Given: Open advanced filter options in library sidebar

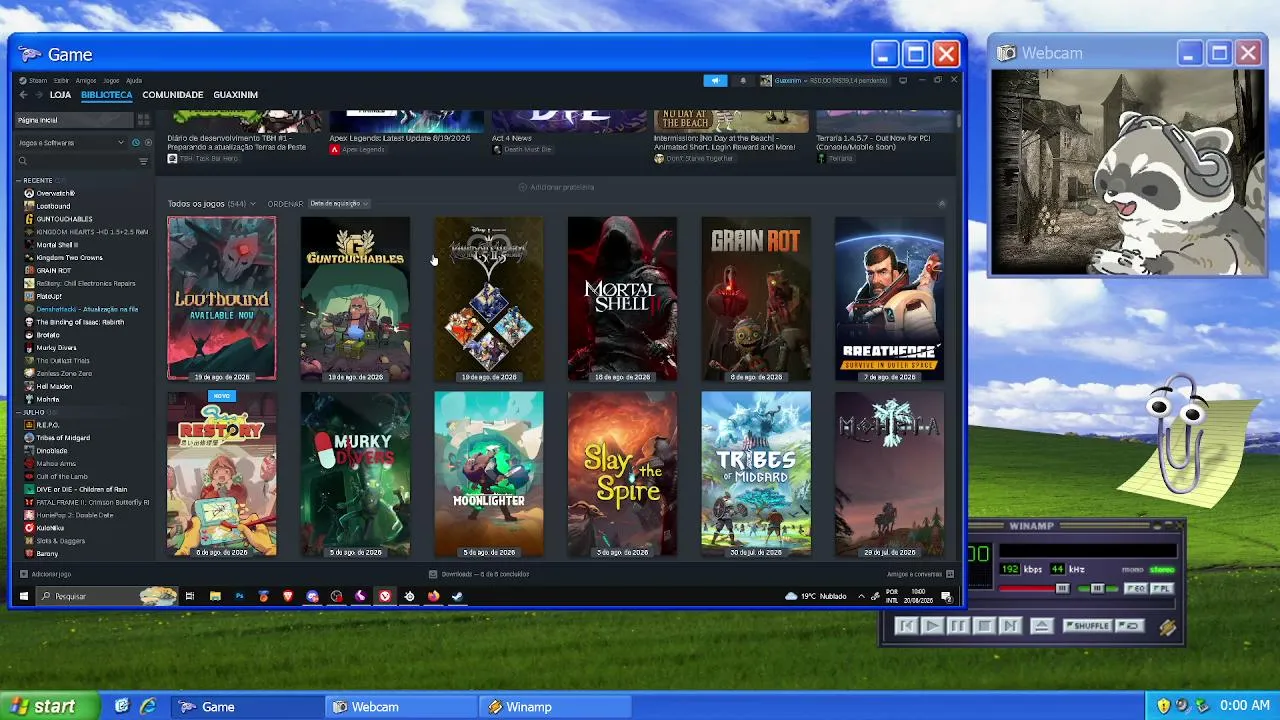Looking at the screenshot, I should (x=143, y=161).
